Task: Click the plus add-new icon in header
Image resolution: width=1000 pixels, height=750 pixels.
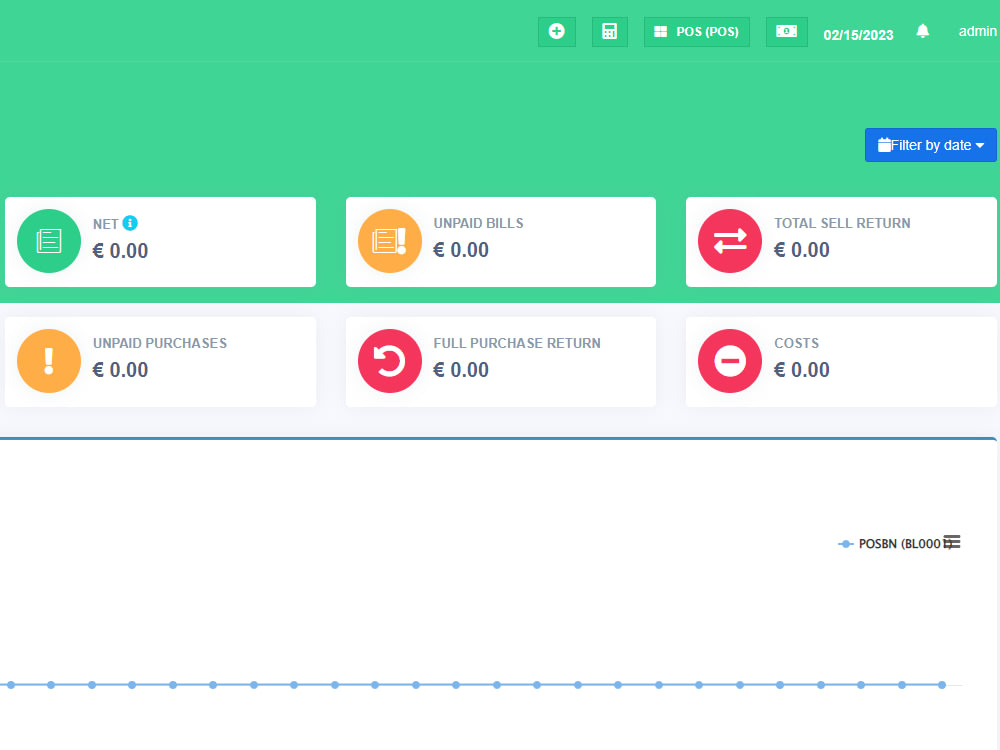Action: coord(557,32)
